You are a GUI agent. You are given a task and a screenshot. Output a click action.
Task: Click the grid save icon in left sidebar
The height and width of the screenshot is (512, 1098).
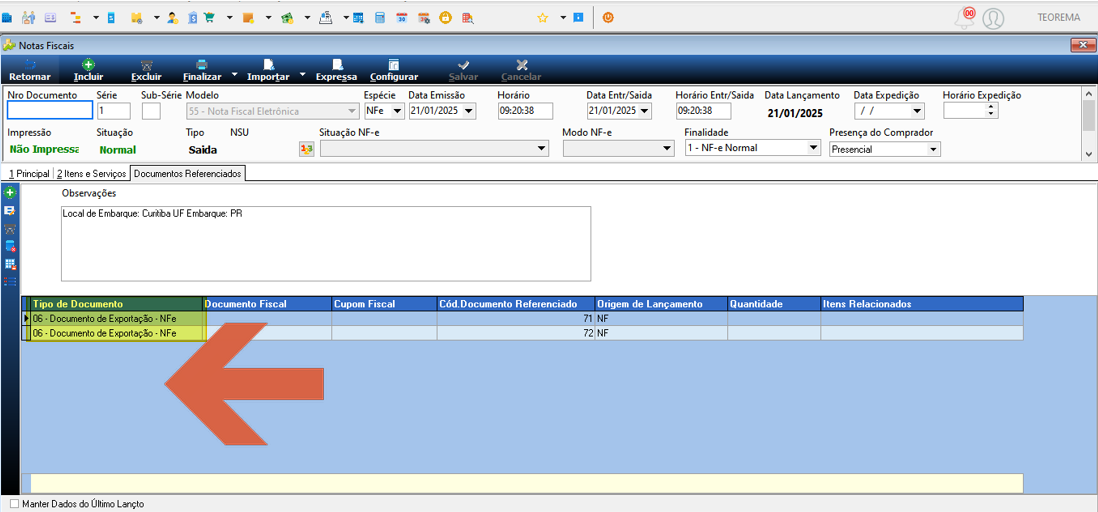[11, 264]
